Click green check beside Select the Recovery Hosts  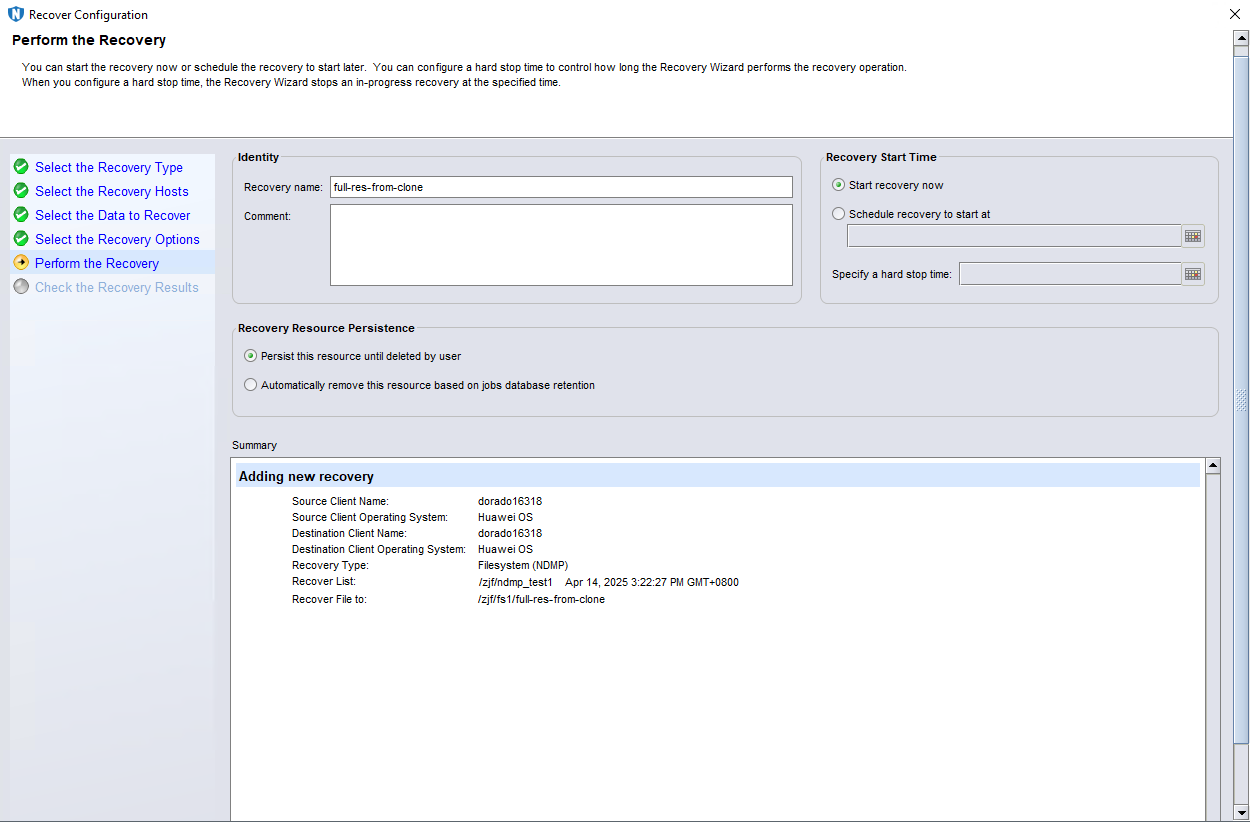tap(21, 191)
